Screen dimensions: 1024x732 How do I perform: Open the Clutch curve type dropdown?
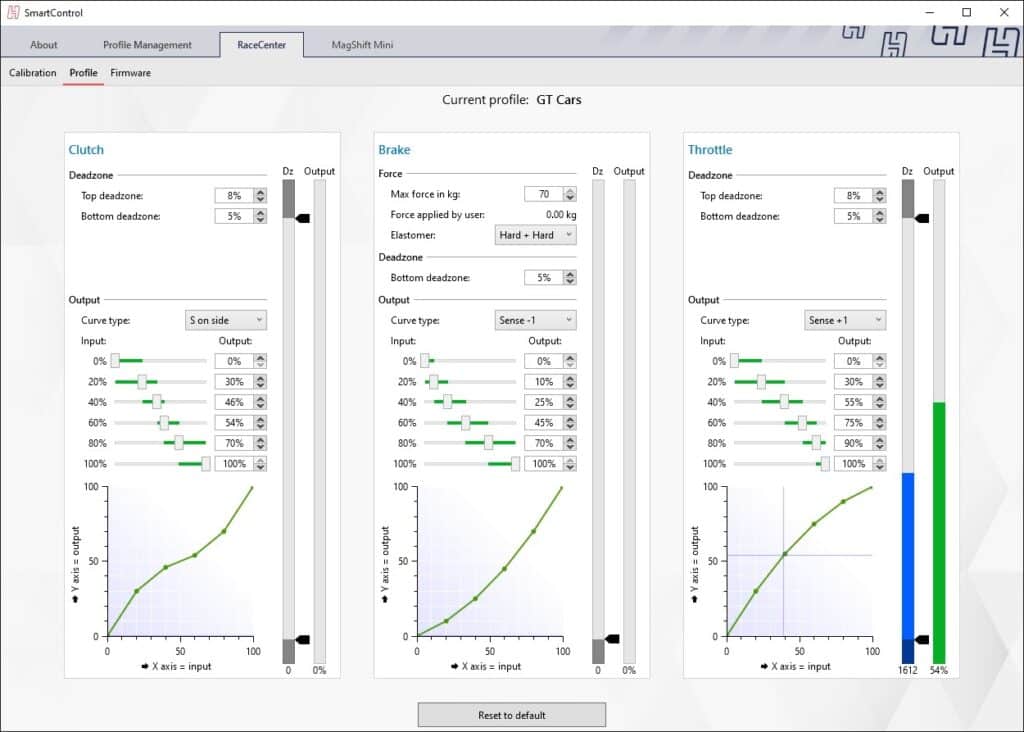(x=226, y=320)
